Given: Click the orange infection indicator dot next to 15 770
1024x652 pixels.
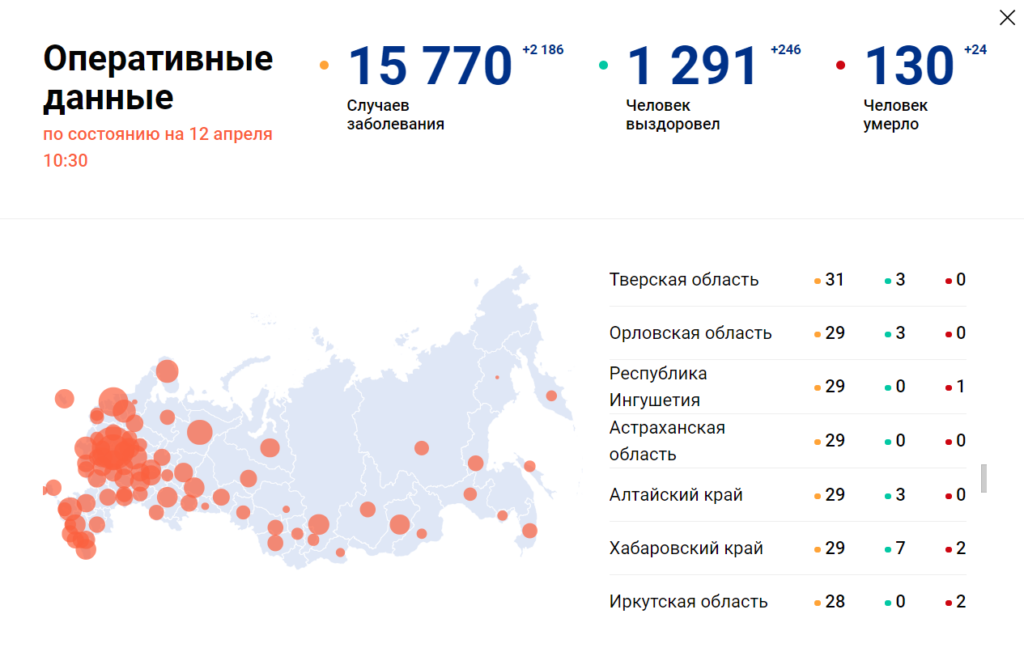Looking at the screenshot, I should [323, 64].
